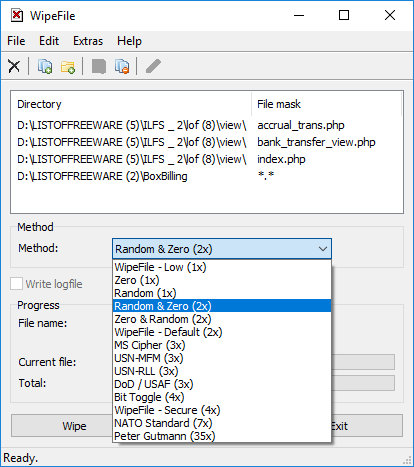Choose NATO Standard (7x) method

pos(222,423)
